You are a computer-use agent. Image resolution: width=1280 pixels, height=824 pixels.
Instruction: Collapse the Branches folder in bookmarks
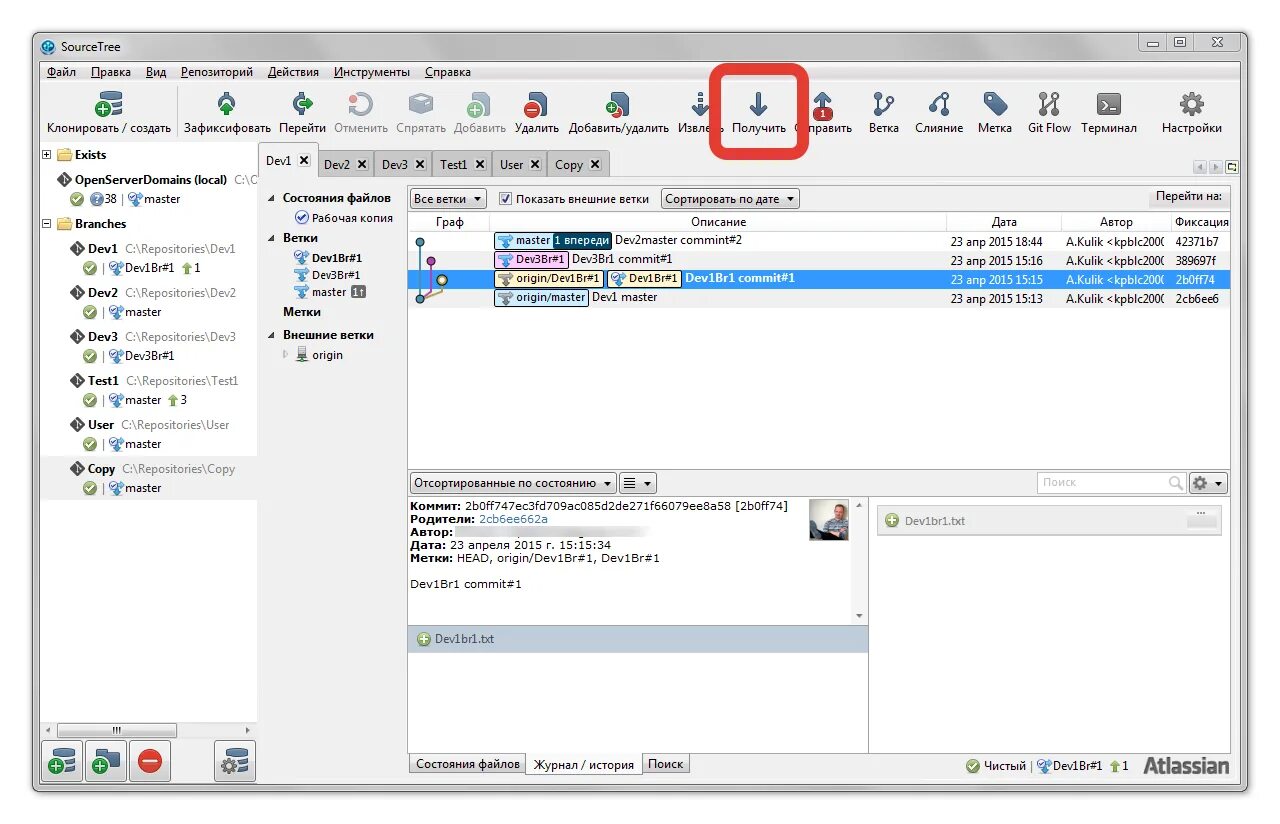47,224
